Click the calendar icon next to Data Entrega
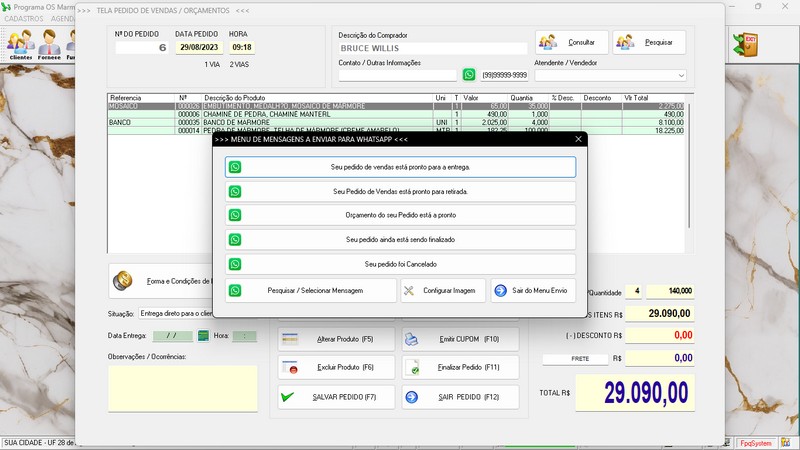Viewport: 800px width, 450px height. tap(203, 335)
